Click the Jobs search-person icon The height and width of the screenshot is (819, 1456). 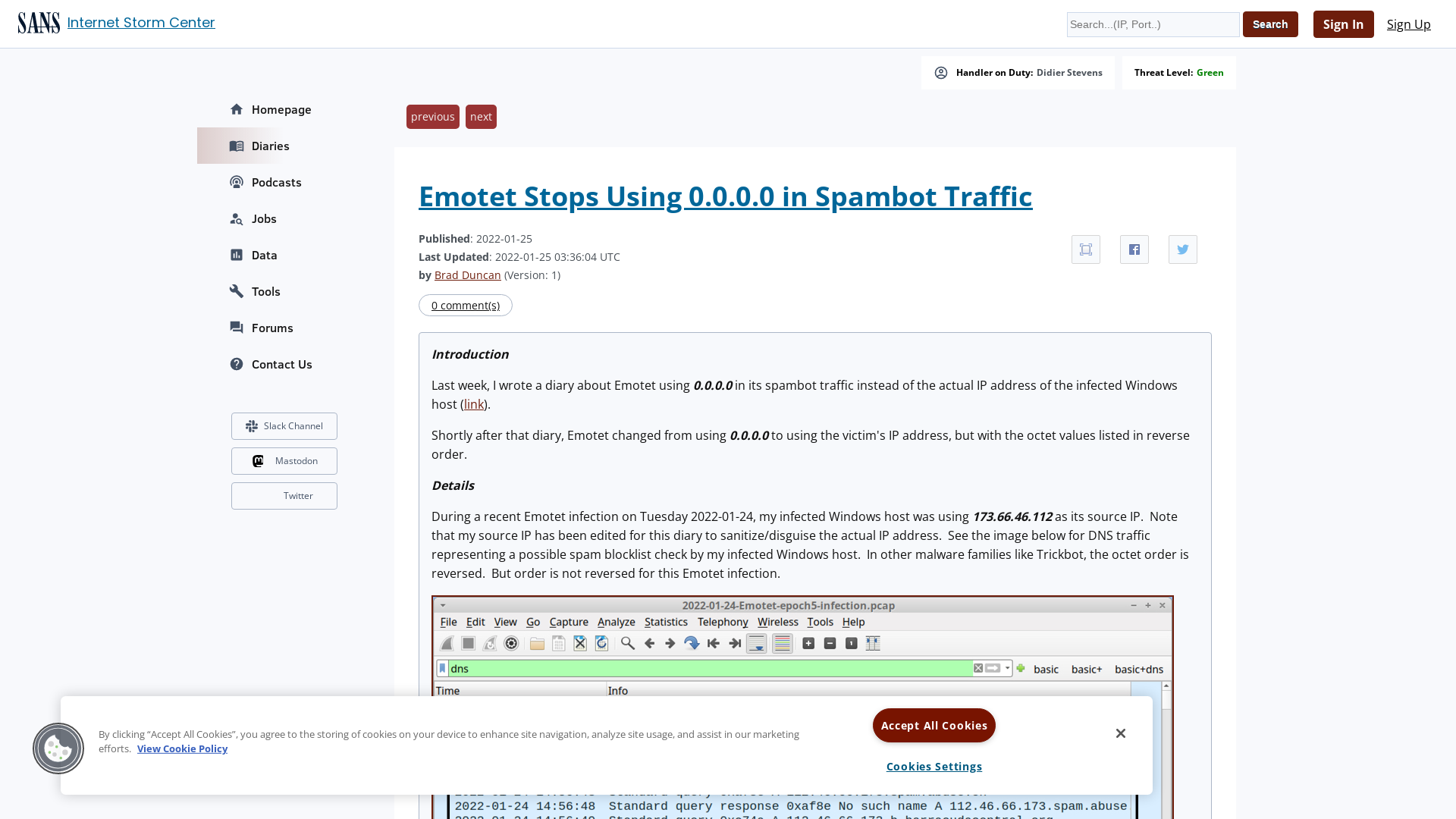coord(237,218)
